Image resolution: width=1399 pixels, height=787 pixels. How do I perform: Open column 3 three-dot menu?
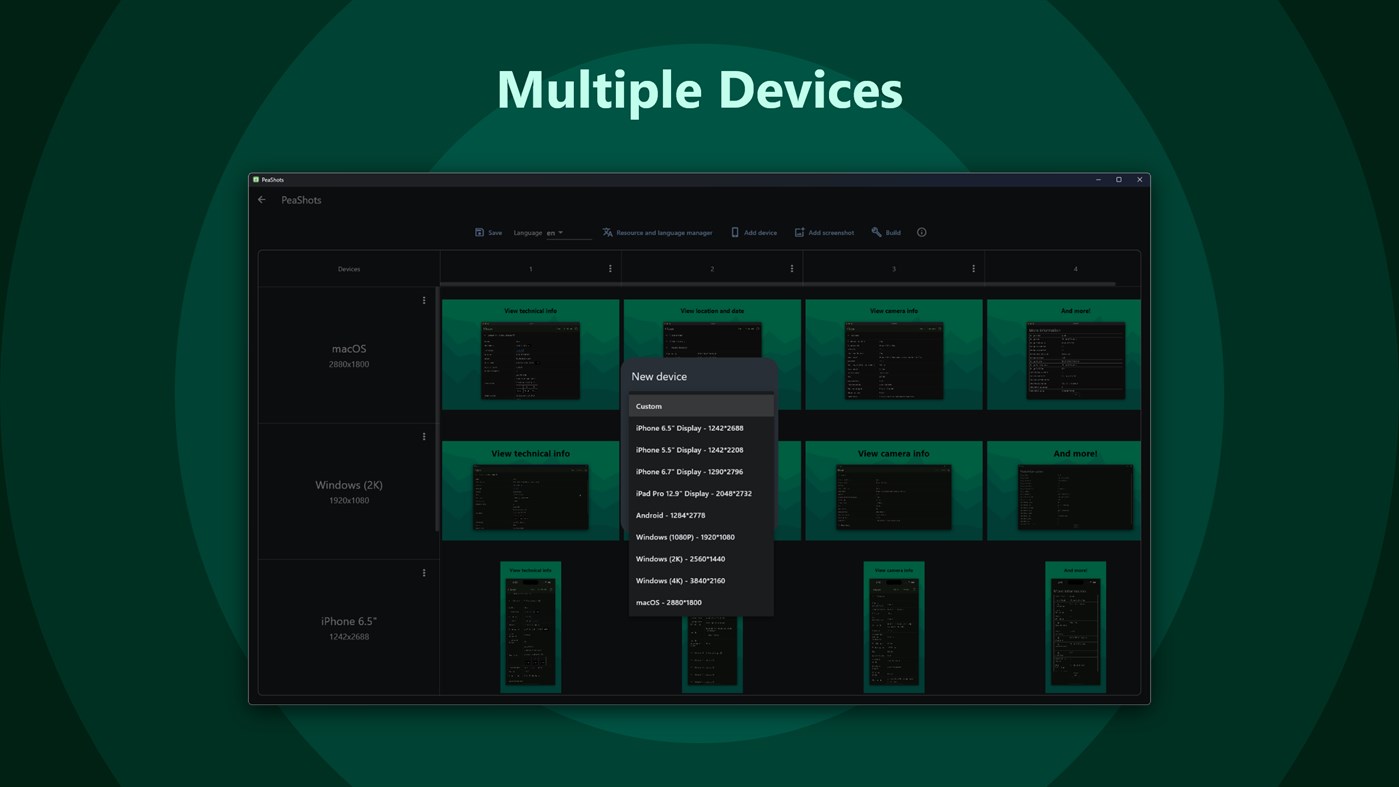973,268
